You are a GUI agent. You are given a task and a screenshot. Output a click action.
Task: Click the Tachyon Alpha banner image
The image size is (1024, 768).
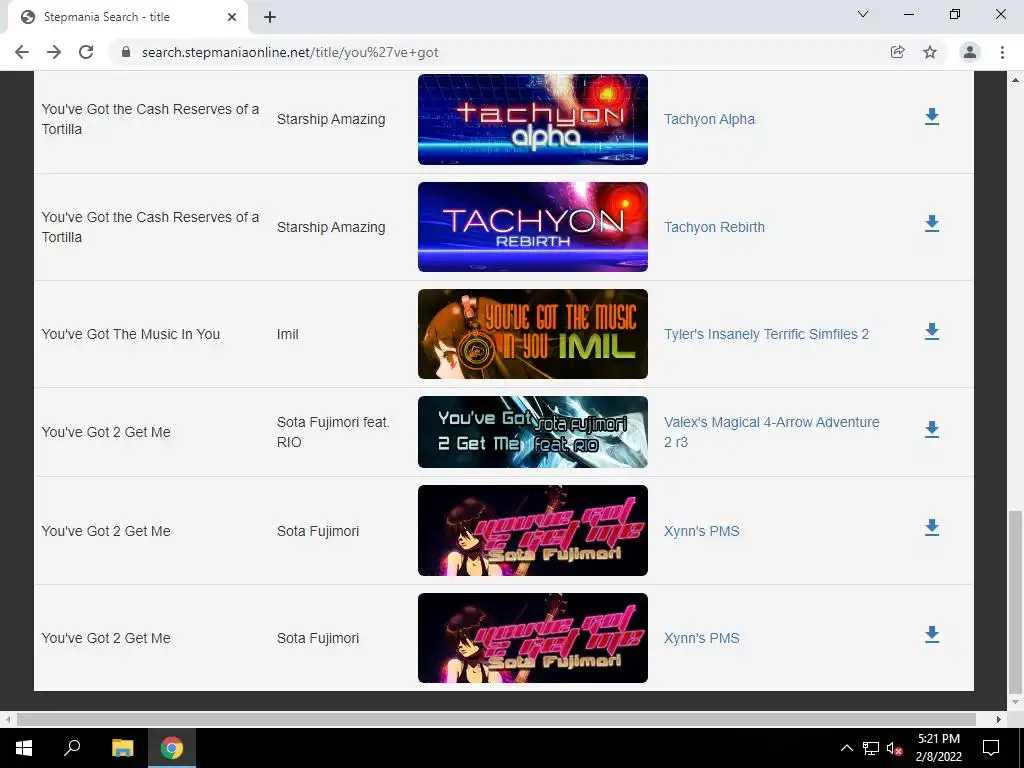click(x=533, y=120)
